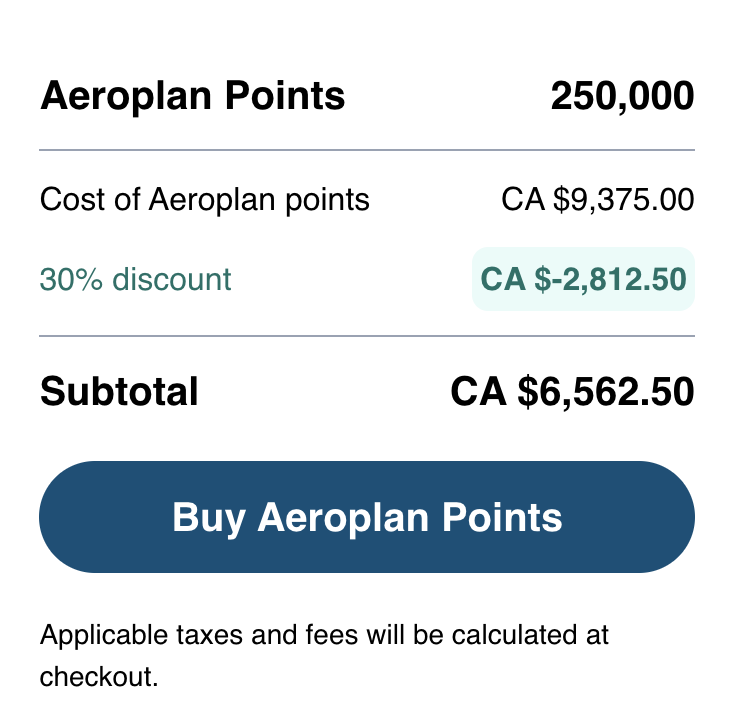
Task: Click the green CA $-2,812.50 discount badge
Action: [x=583, y=279]
